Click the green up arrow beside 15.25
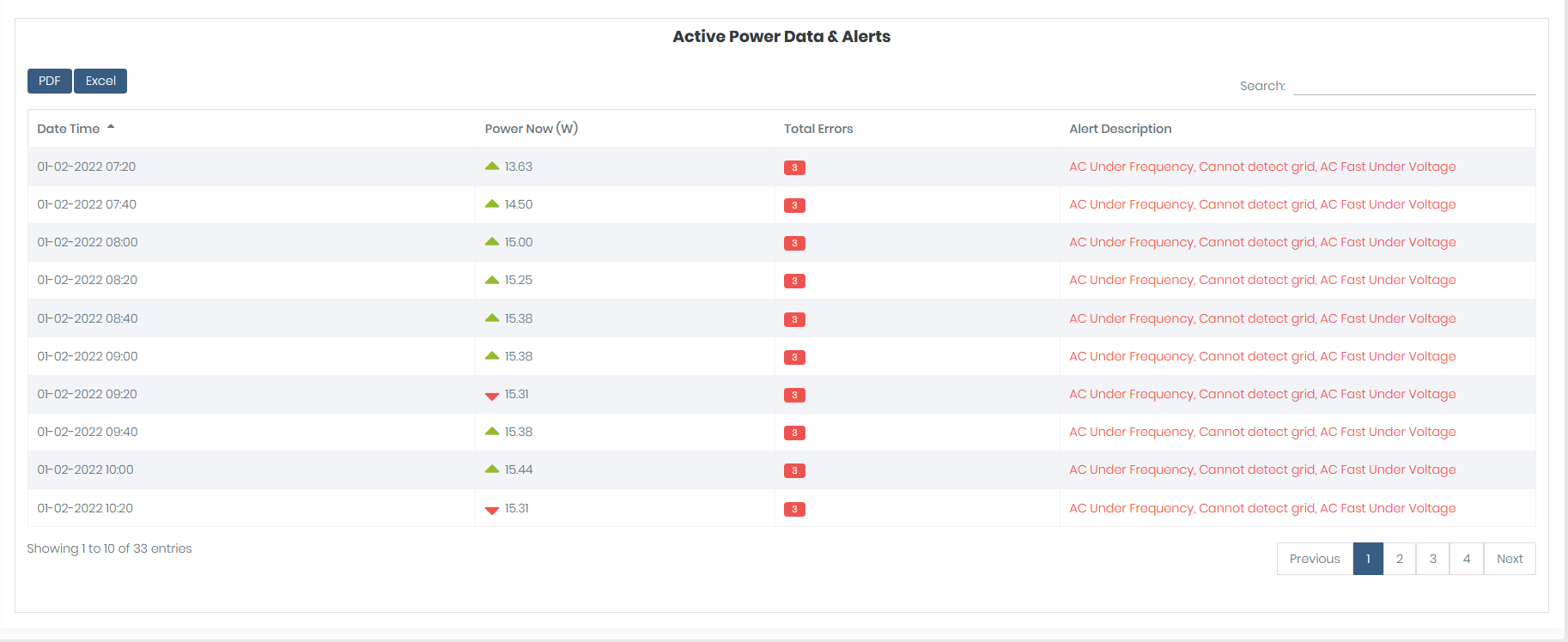This screenshot has height=642, width=1568. point(491,280)
